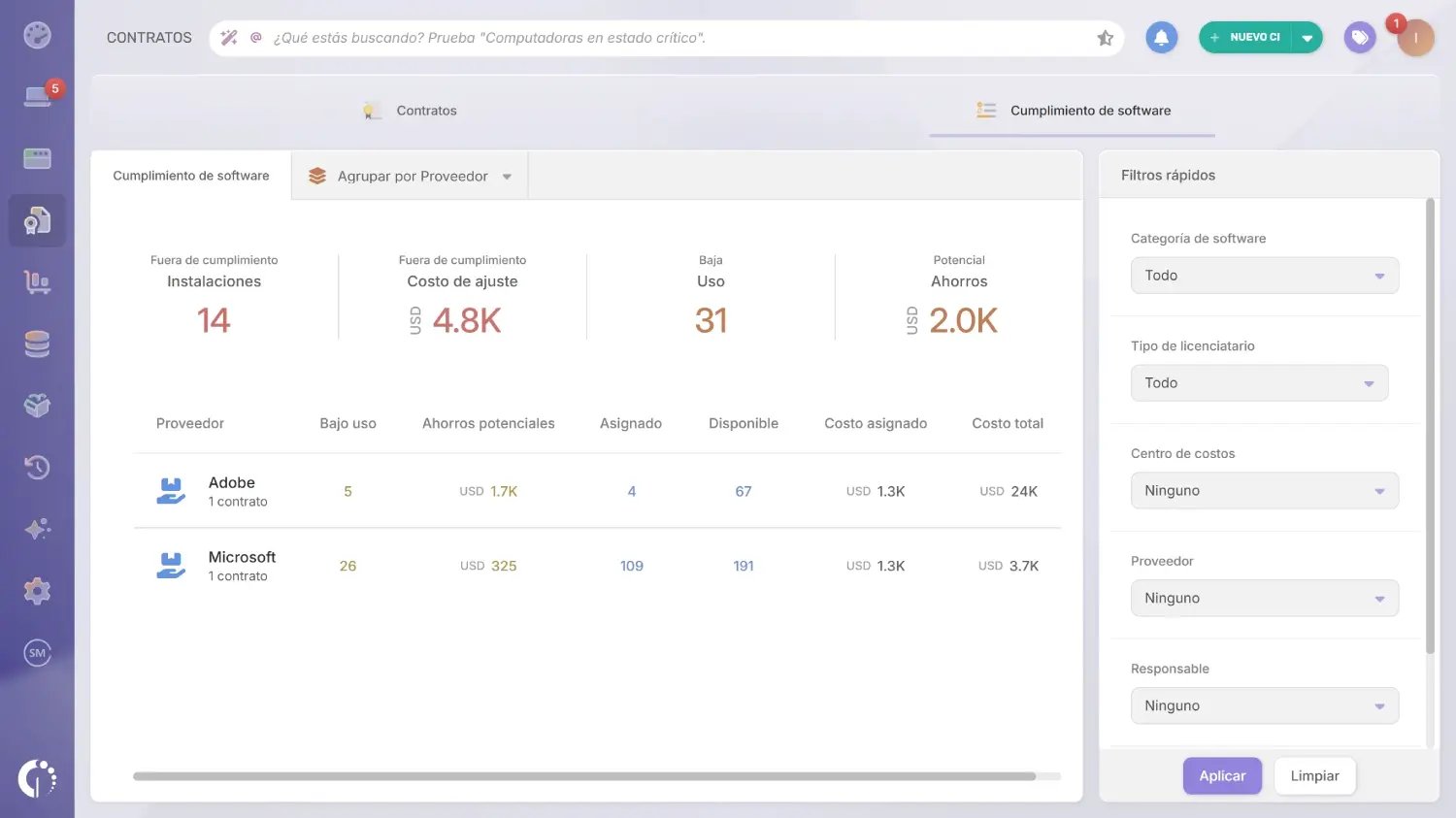
Task: Click Microsoft's Bajo uso value 26
Action: tap(347, 566)
